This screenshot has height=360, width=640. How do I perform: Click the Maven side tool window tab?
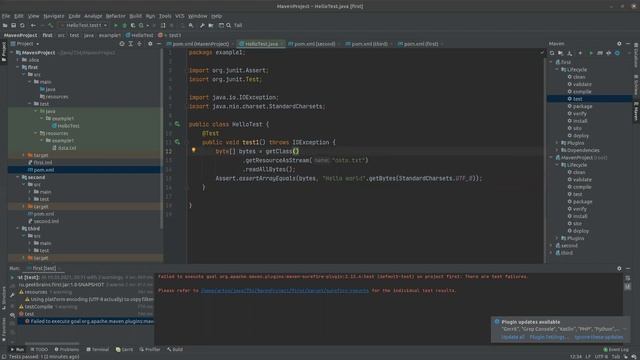pyautogui.click(x=636, y=111)
